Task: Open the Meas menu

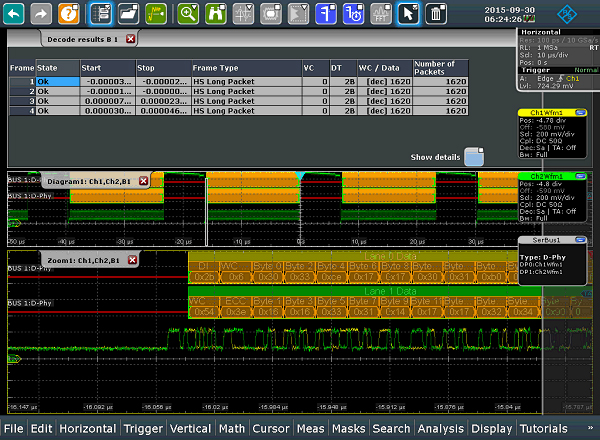Action: (311, 429)
